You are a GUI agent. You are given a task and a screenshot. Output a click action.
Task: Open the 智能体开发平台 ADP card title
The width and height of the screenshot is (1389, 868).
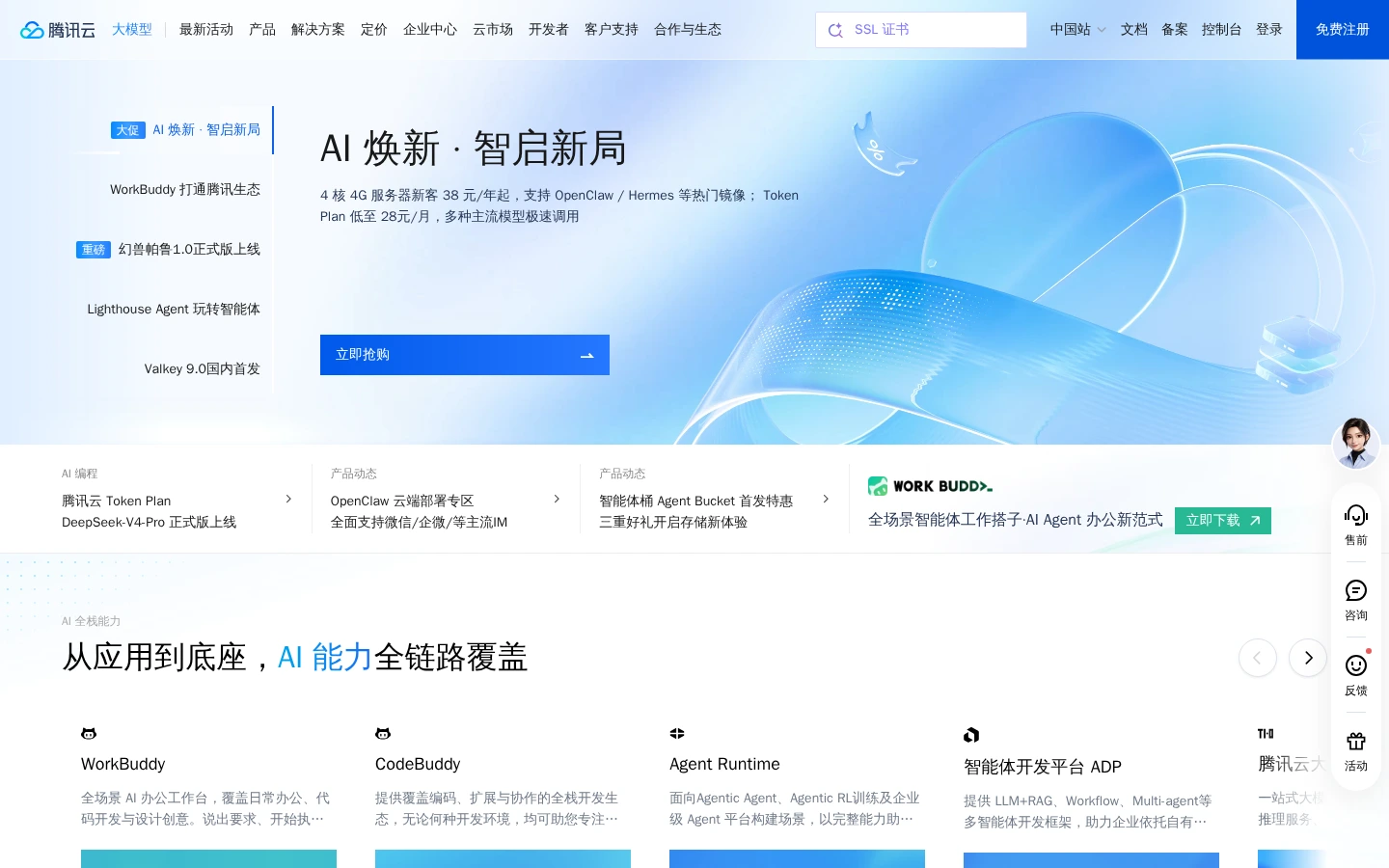1043,767
